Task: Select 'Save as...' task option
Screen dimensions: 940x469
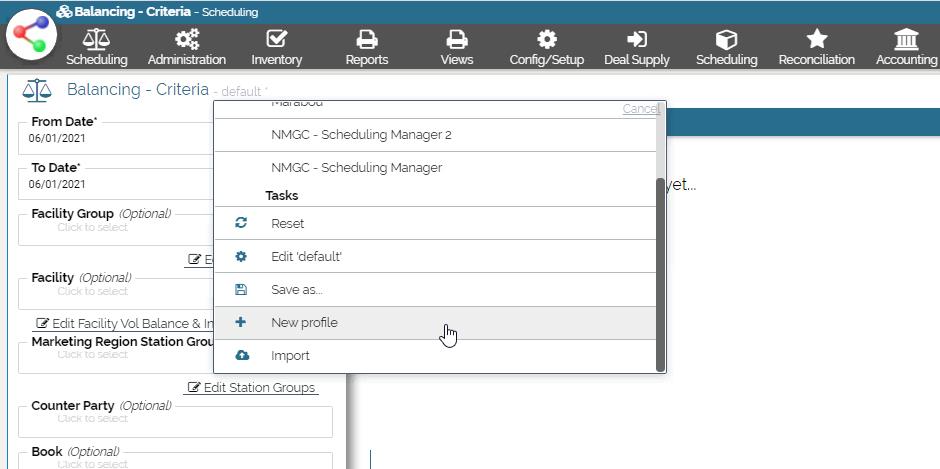Action: click(296, 290)
